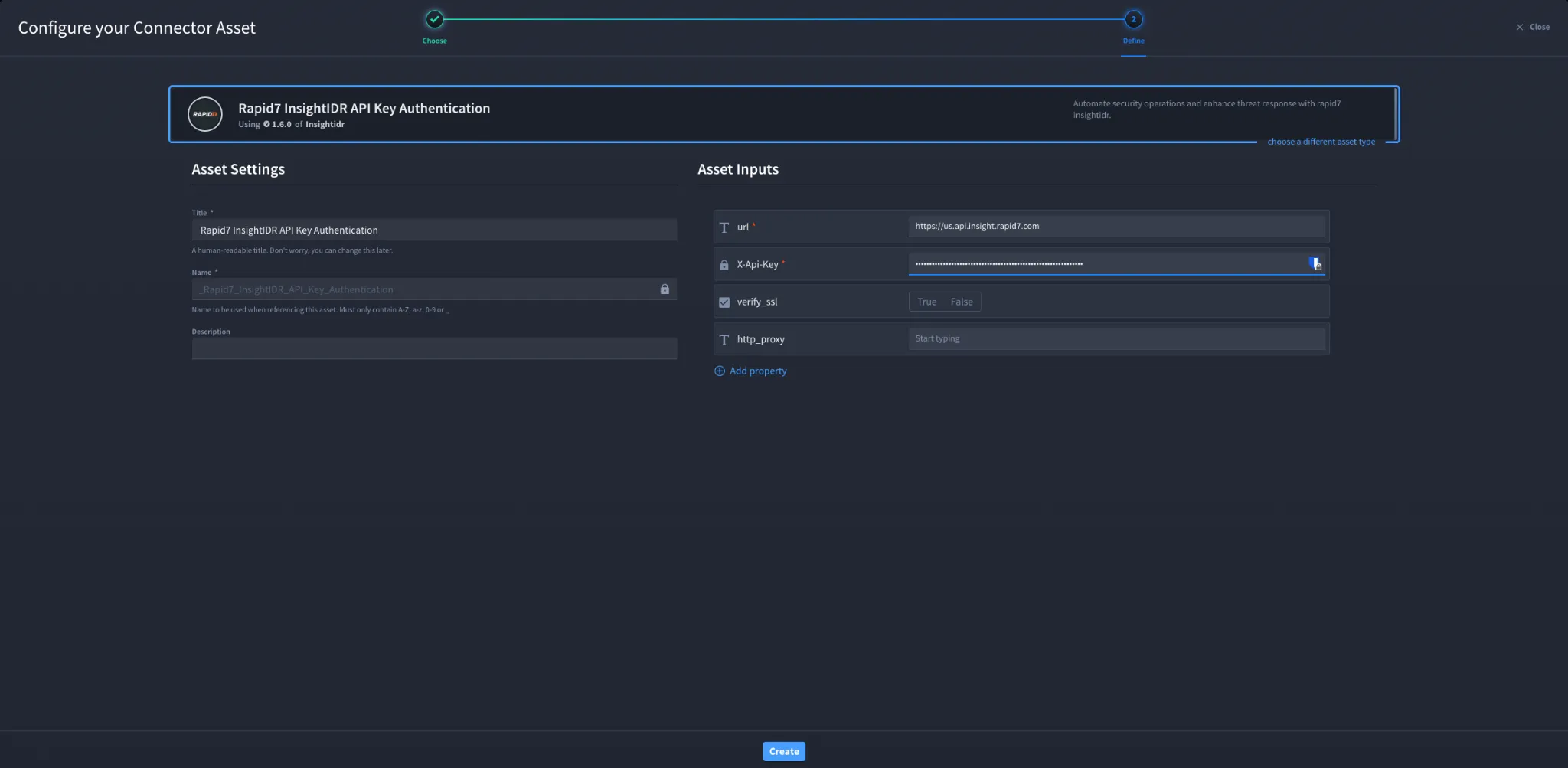Click the lock icon beside X-Api-Key

pyautogui.click(x=724, y=265)
